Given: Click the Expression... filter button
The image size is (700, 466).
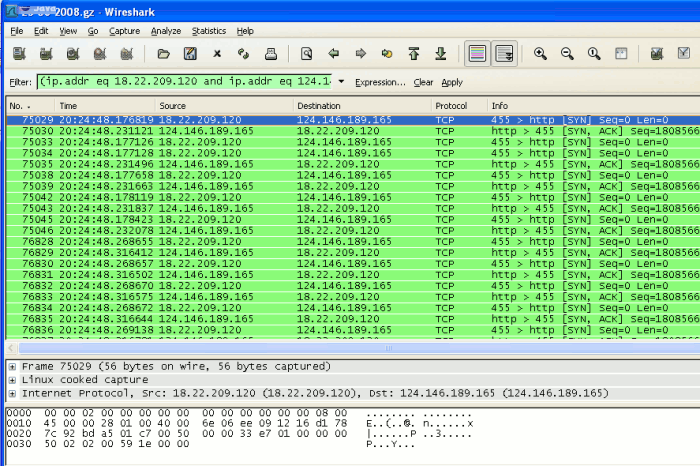Looking at the screenshot, I should [x=380, y=82].
